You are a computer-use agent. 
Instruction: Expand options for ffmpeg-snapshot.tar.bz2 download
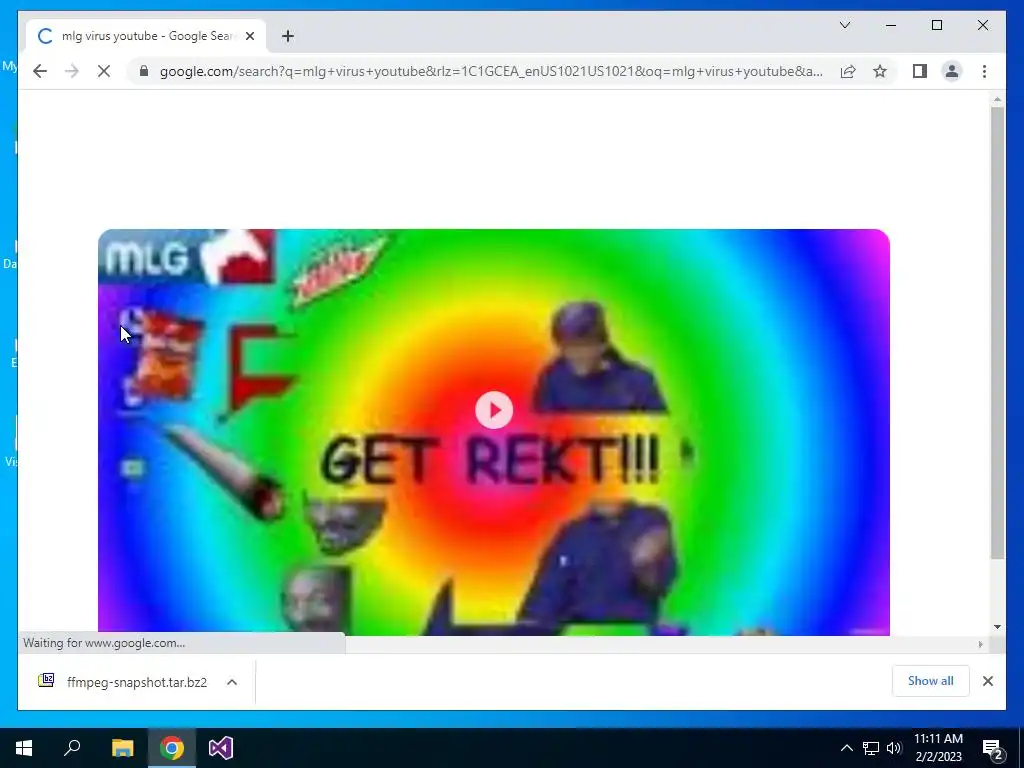(x=232, y=682)
